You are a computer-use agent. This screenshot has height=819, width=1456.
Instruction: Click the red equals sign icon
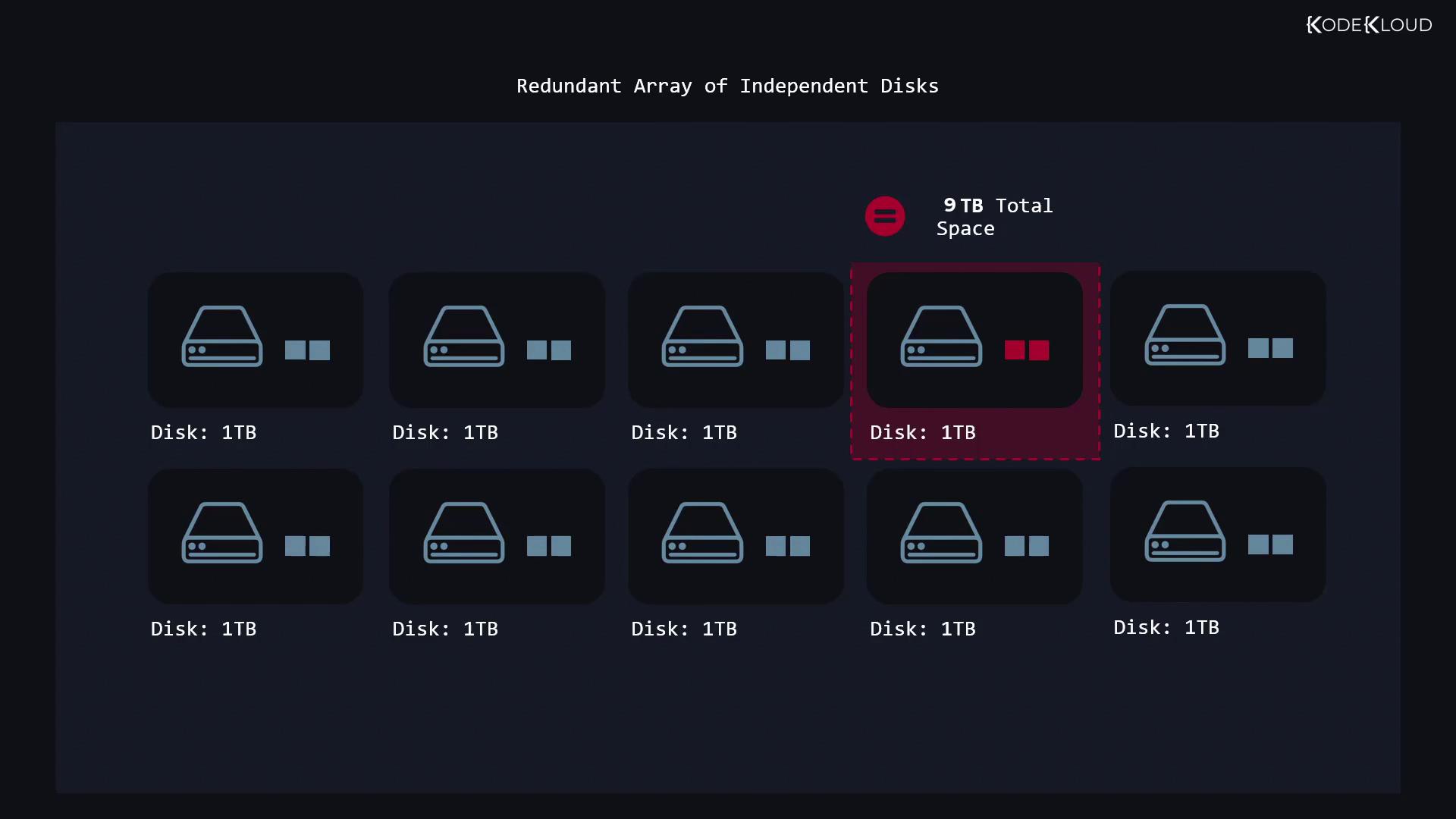[x=885, y=216]
